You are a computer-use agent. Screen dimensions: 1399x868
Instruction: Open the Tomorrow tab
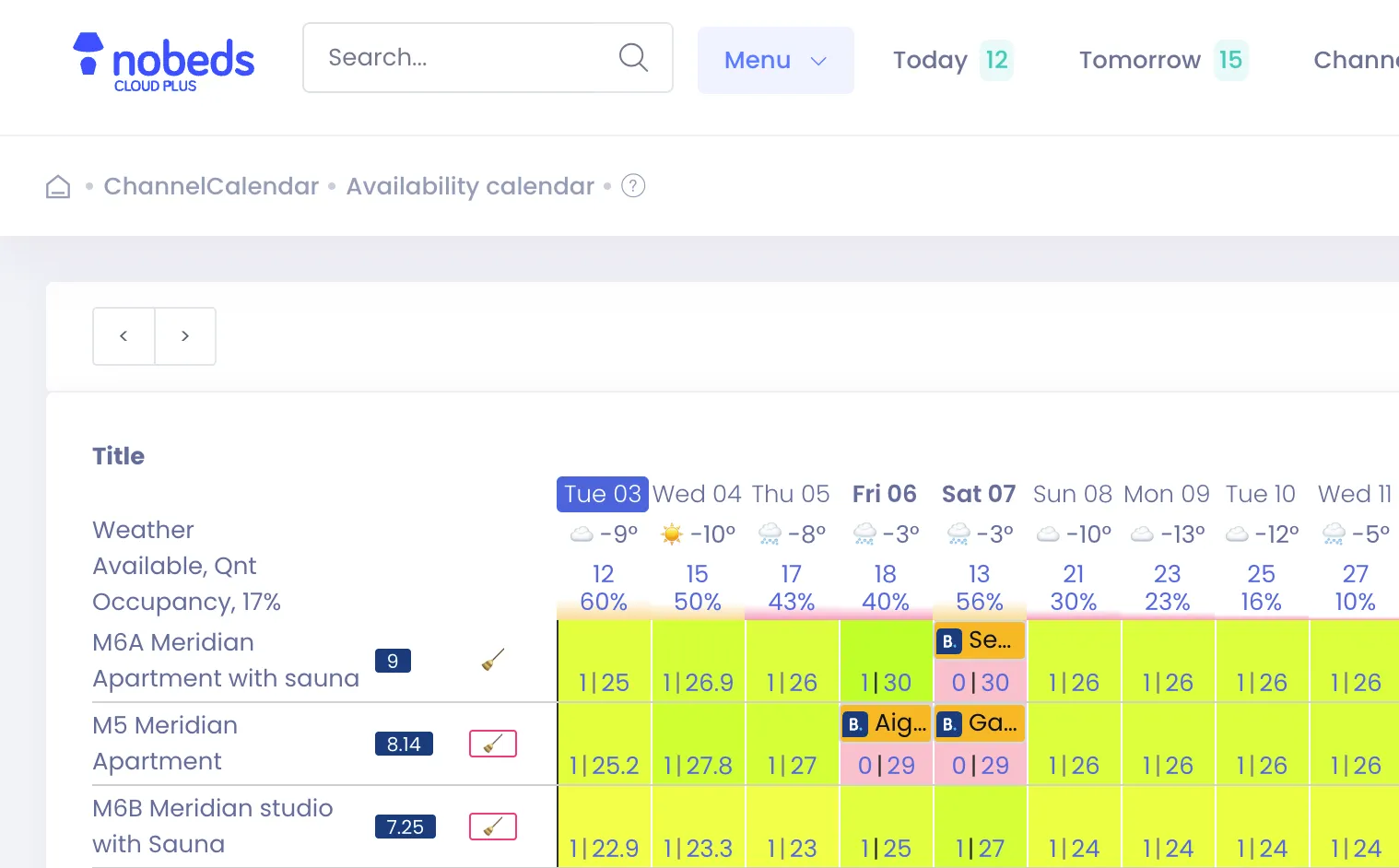coord(1163,60)
